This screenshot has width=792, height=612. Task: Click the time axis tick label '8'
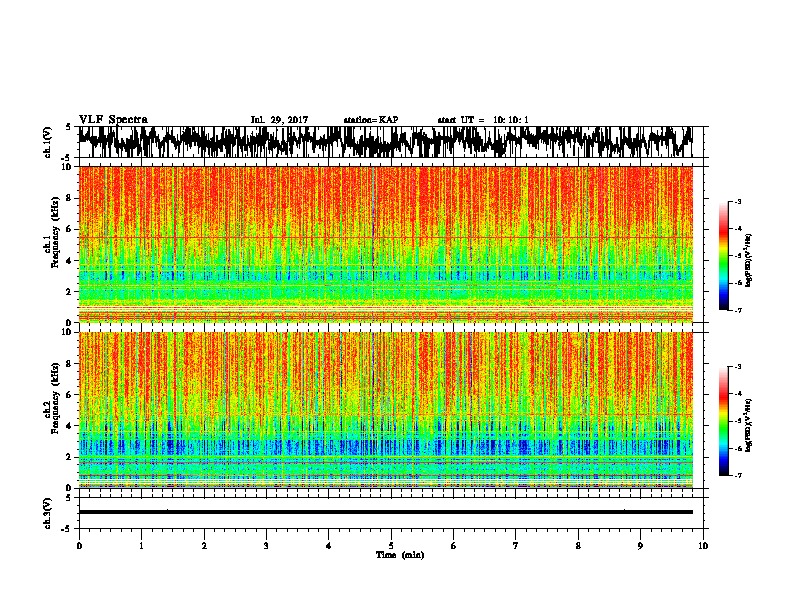tap(578, 546)
